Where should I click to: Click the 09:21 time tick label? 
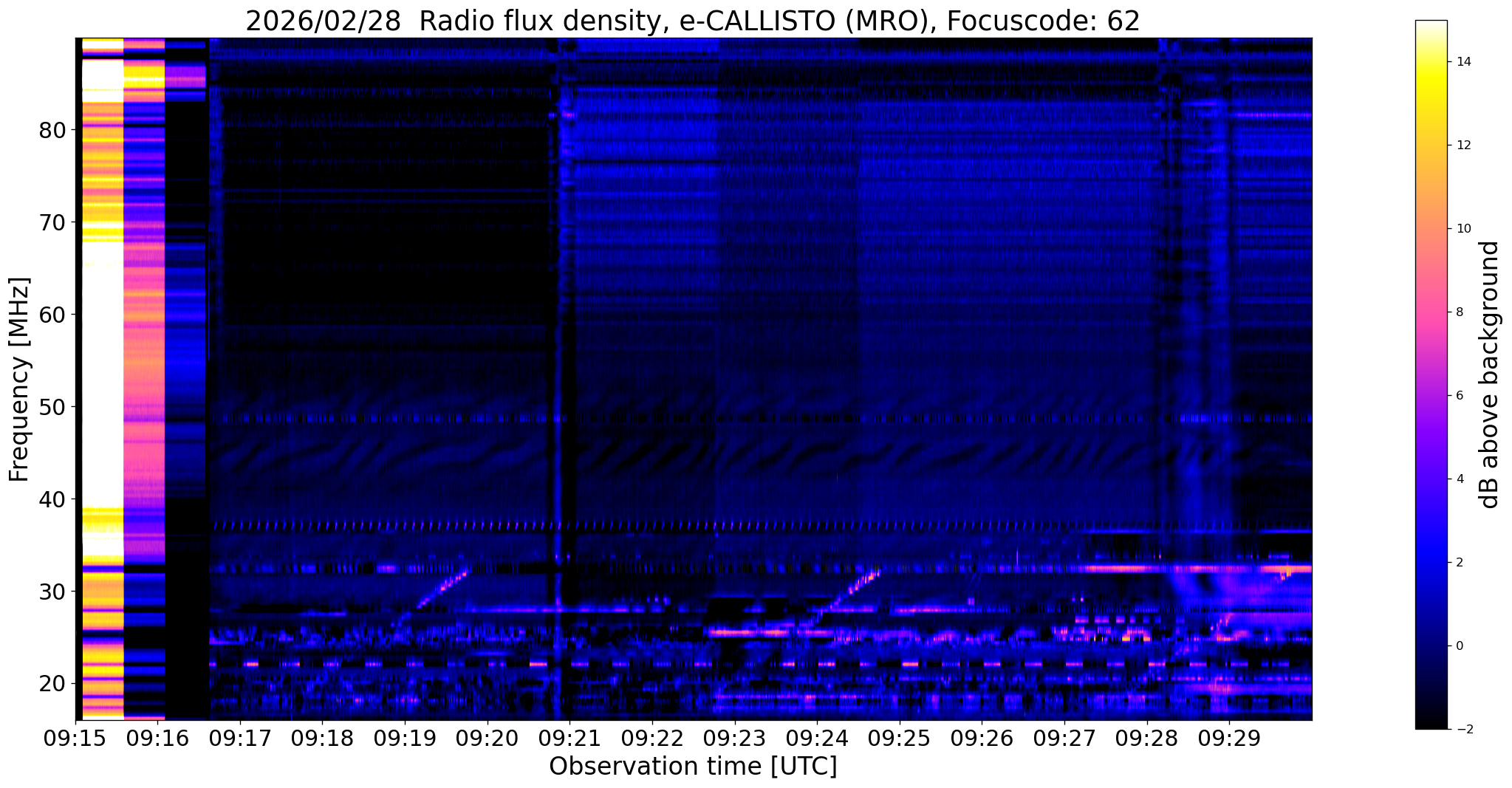pyautogui.click(x=569, y=739)
